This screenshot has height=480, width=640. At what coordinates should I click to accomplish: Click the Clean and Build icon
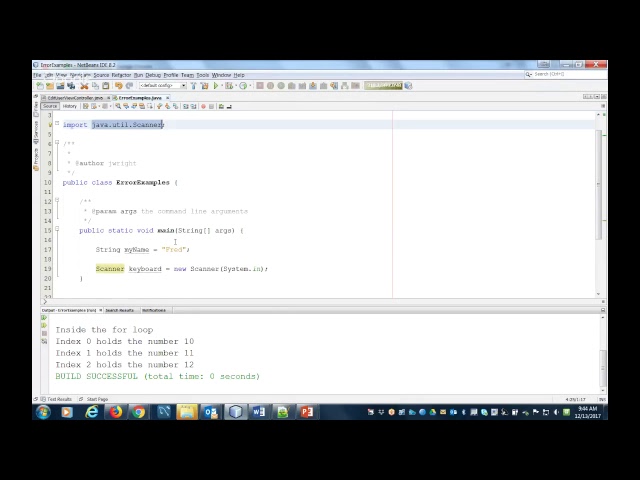pos(204,86)
